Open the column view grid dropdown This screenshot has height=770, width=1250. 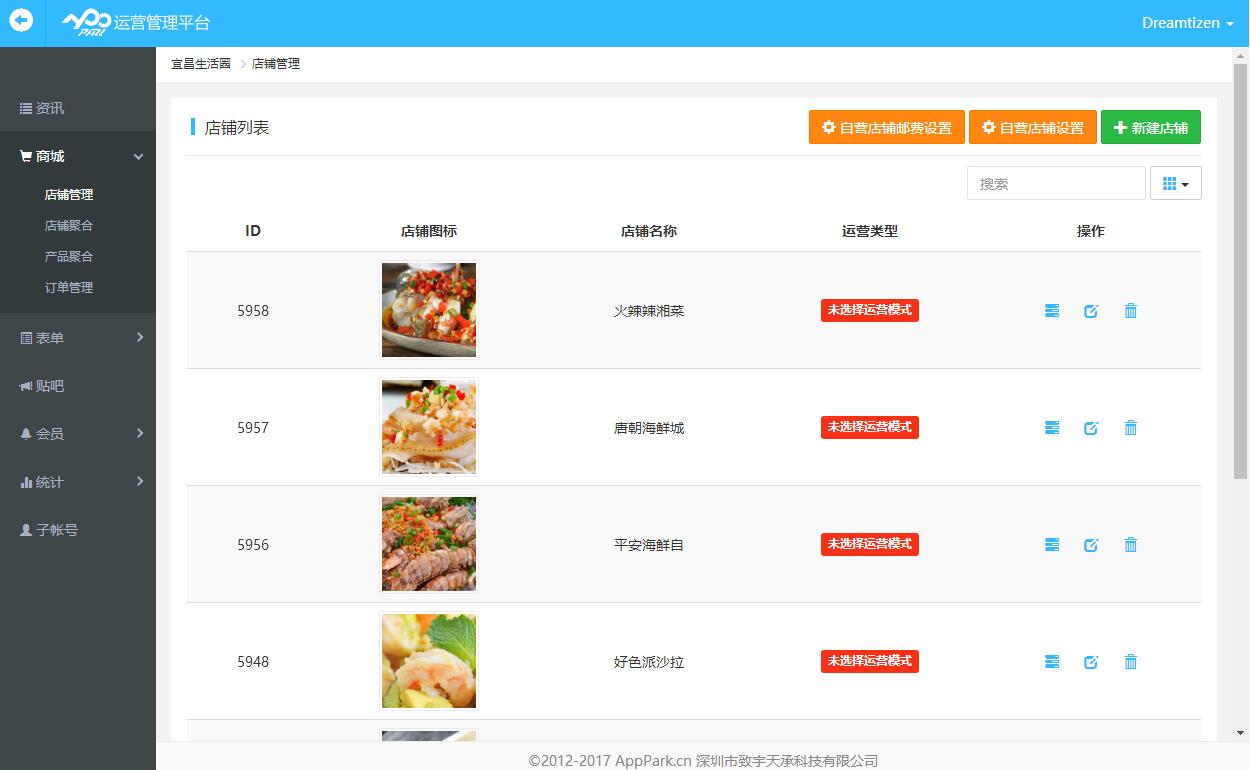click(x=1175, y=184)
